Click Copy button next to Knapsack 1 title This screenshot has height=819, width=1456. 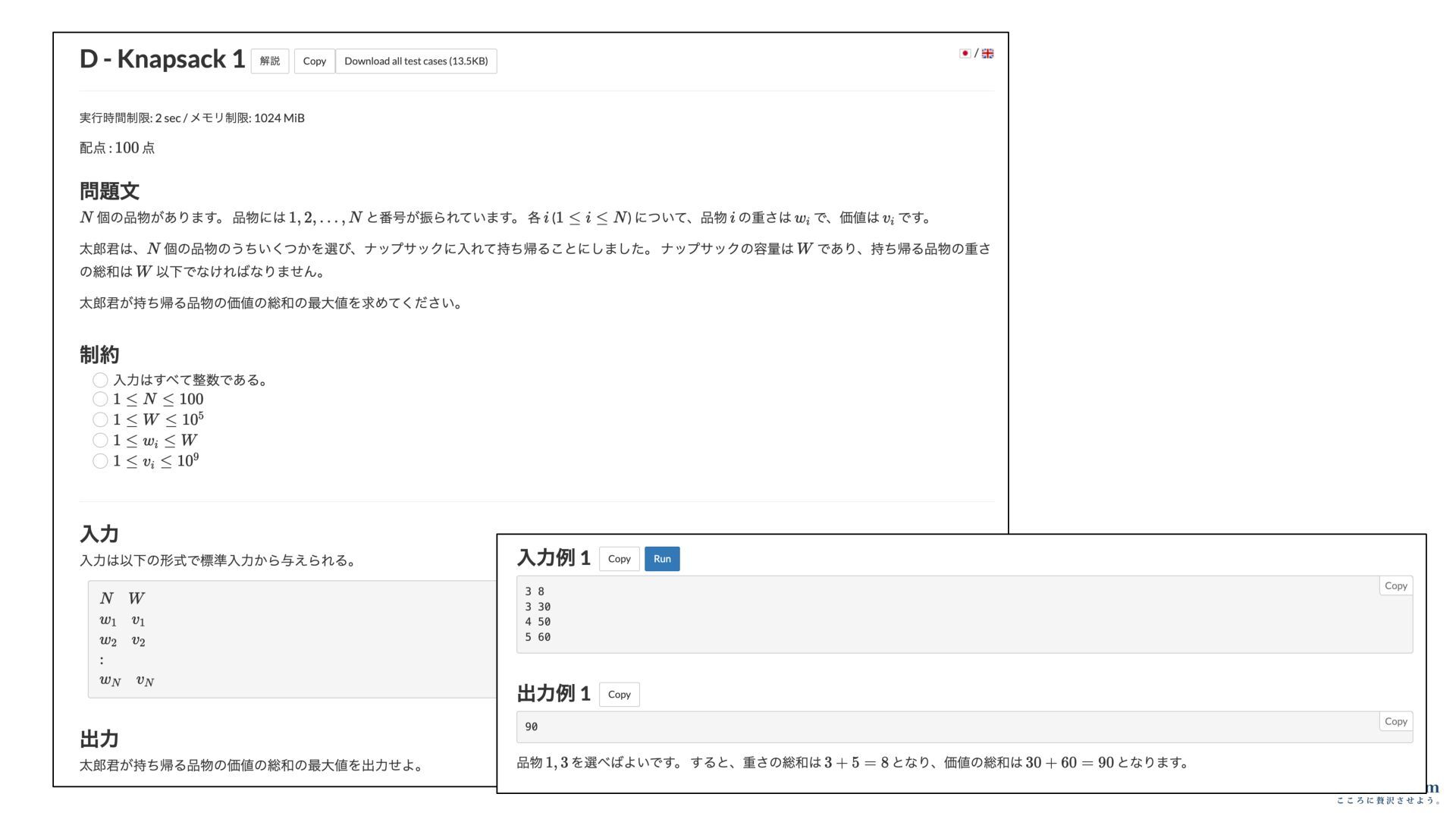pos(314,61)
